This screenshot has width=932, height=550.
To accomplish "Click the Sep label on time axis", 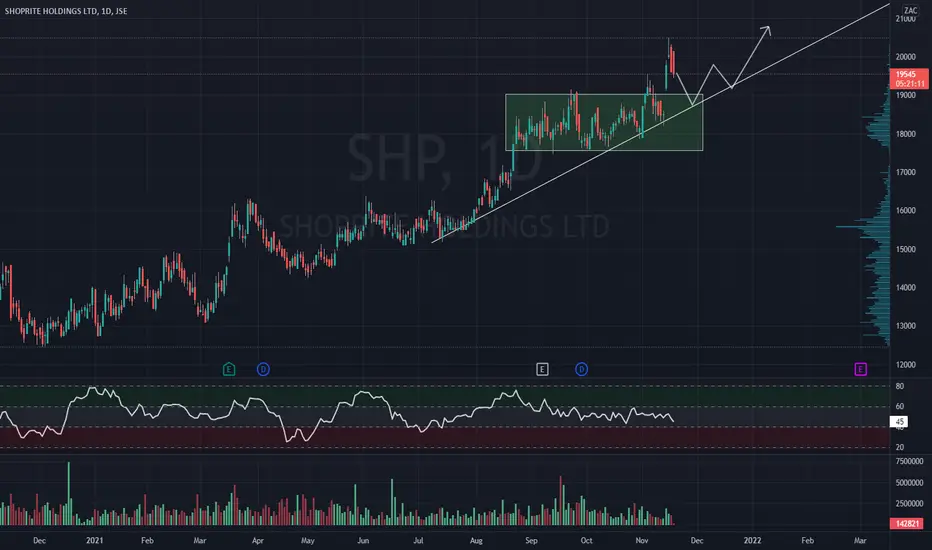I will (531, 540).
